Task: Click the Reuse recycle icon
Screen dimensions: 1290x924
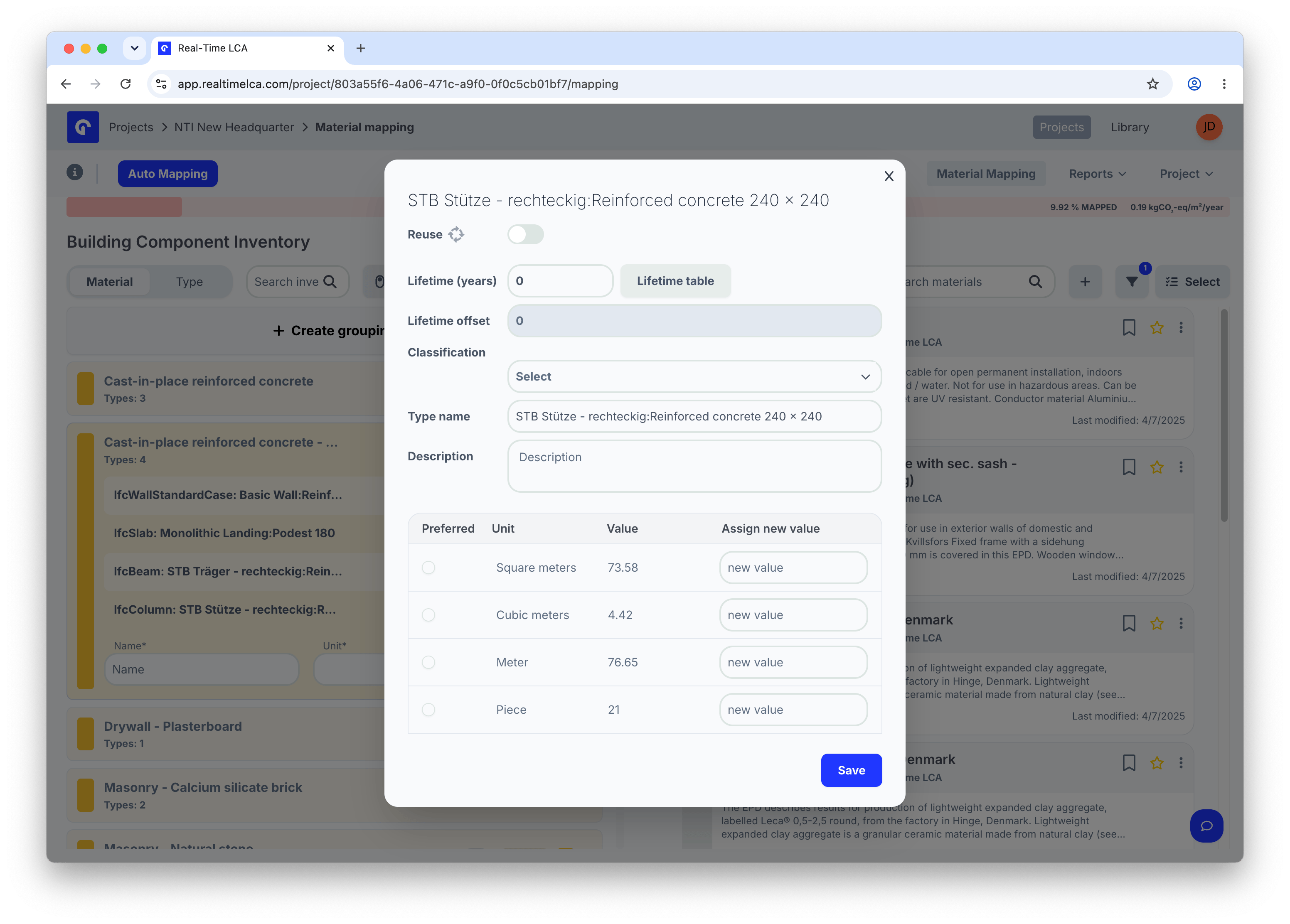Action: [x=456, y=234]
